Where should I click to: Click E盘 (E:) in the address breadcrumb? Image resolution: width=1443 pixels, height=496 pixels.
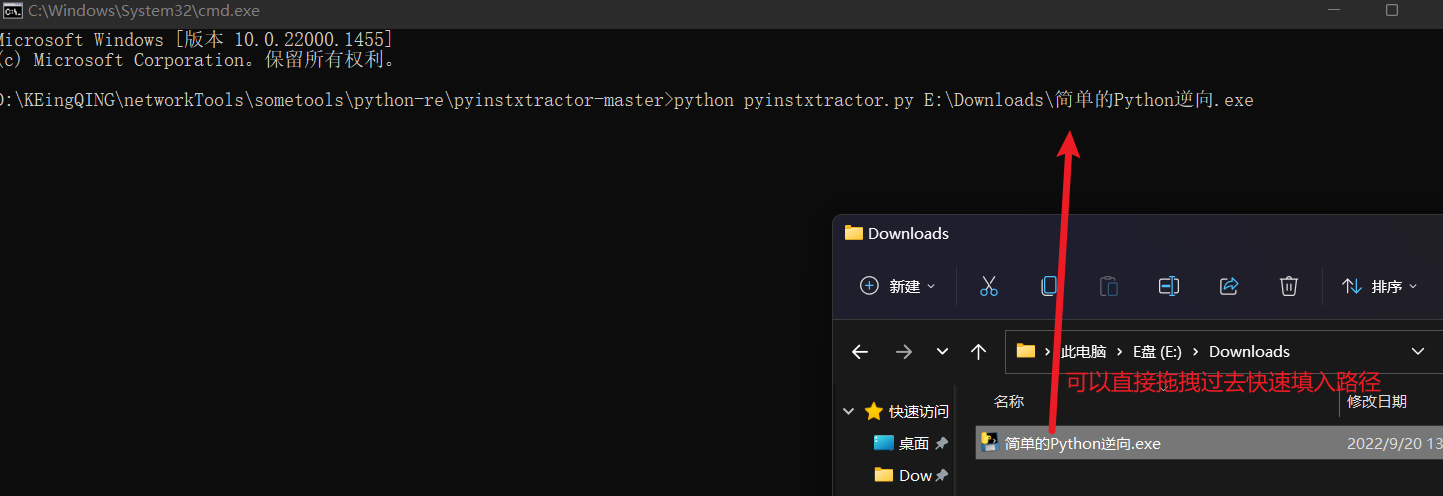(1157, 351)
